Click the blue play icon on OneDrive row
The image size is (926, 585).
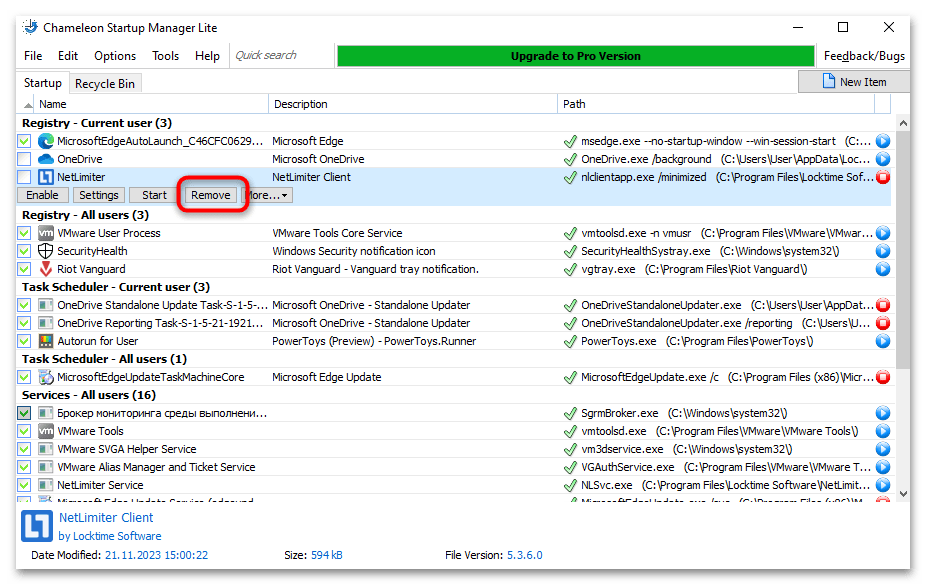tap(882, 159)
